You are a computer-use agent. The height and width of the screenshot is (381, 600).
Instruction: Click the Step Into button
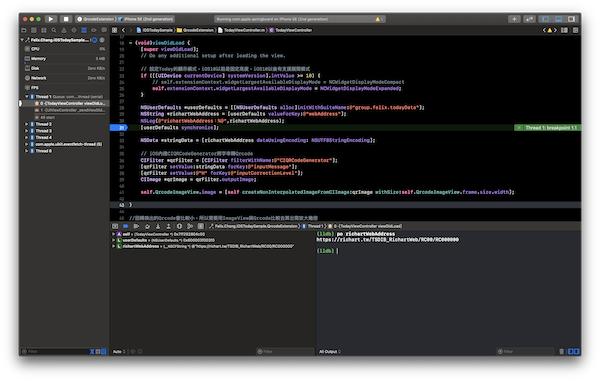[158, 226]
